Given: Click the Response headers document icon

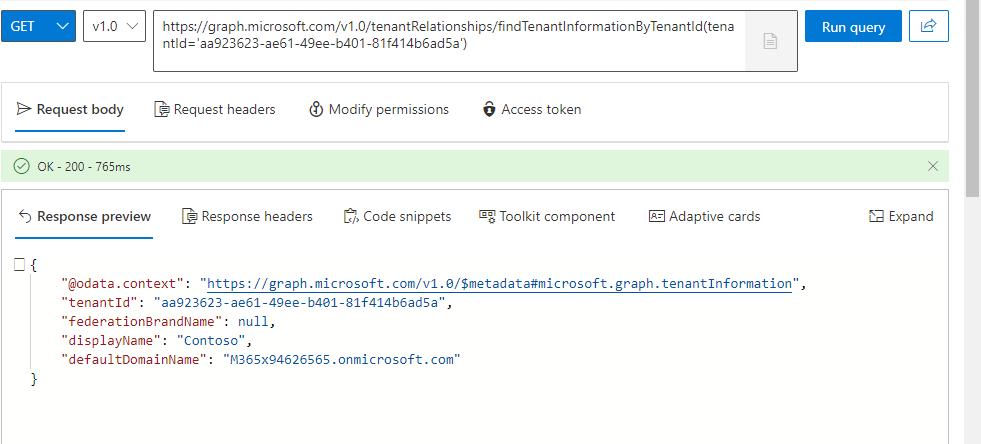Looking at the screenshot, I should [189, 216].
